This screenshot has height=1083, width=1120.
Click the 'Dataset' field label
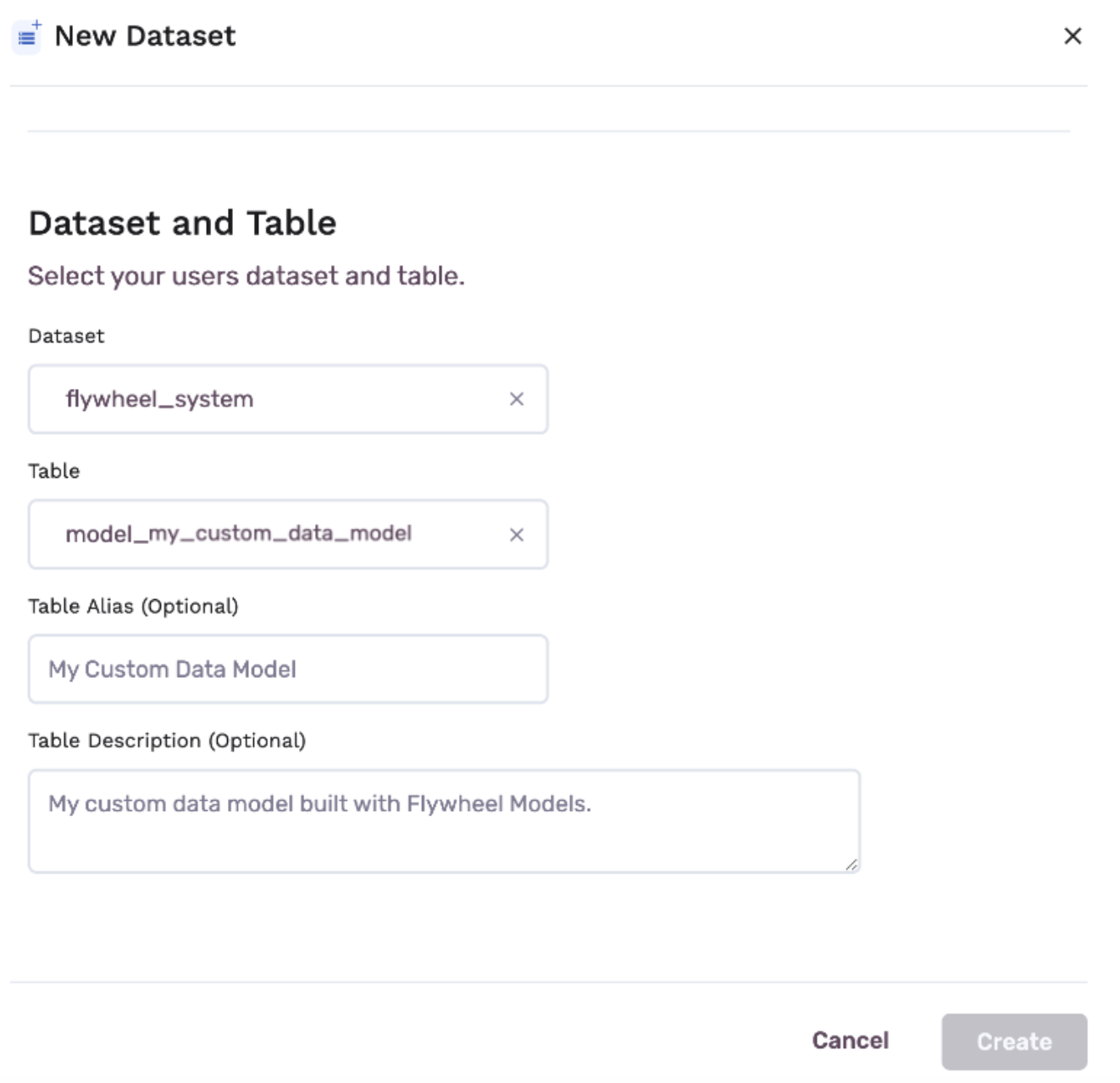[66, 336]
